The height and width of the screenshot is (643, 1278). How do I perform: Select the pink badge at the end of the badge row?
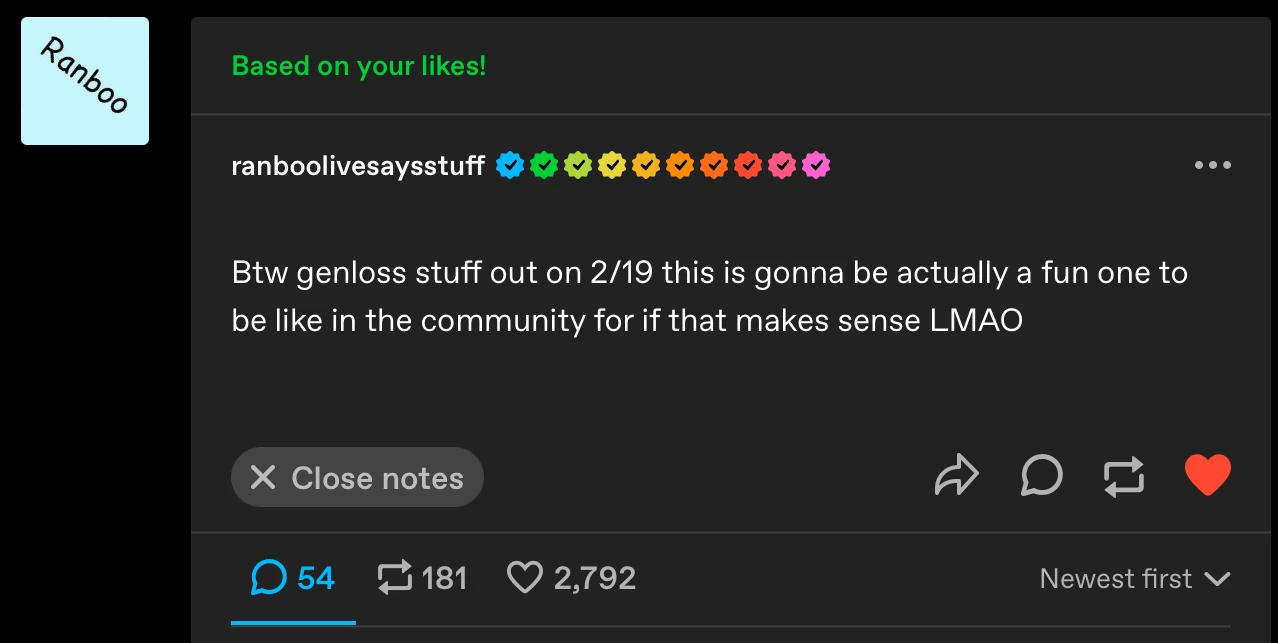point(816,165)
